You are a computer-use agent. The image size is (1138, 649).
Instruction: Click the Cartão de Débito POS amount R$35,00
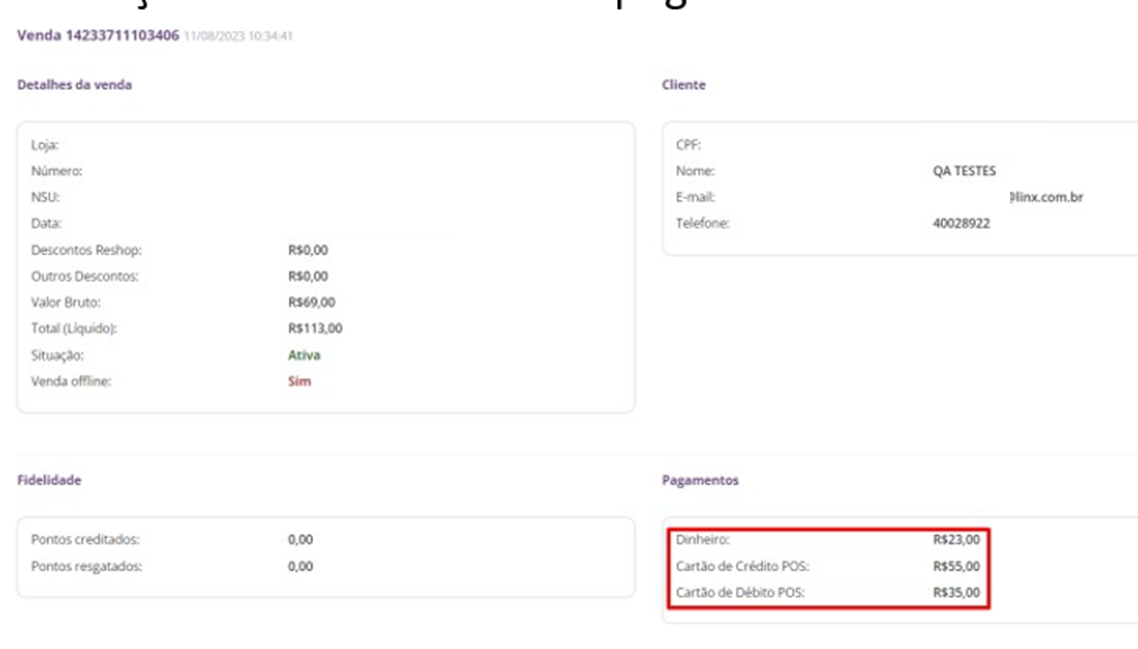coord(956,592)
